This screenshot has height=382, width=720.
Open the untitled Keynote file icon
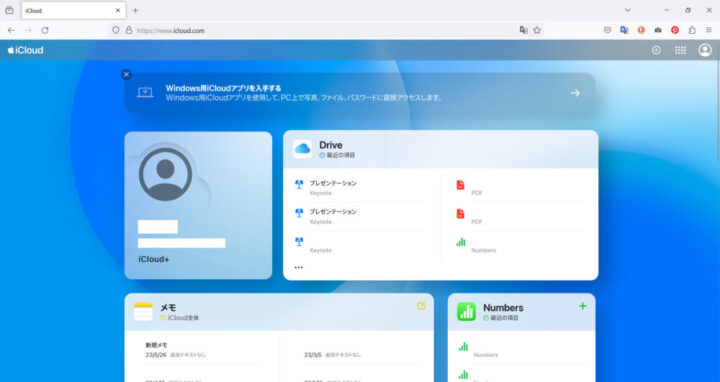coord(299,242)
